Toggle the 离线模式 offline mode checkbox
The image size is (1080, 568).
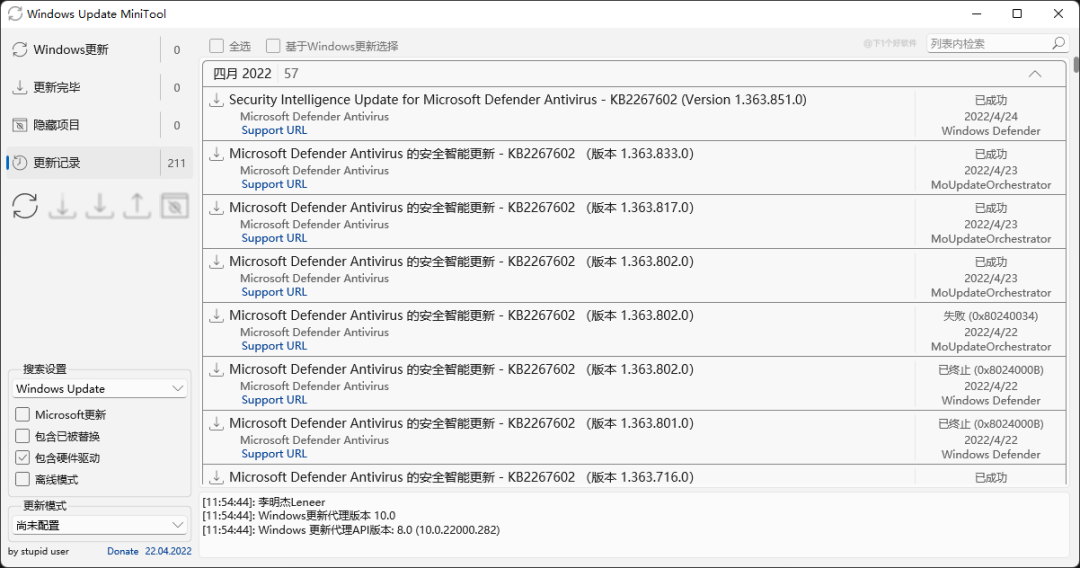pyautogui.click(x=22, y=480)
